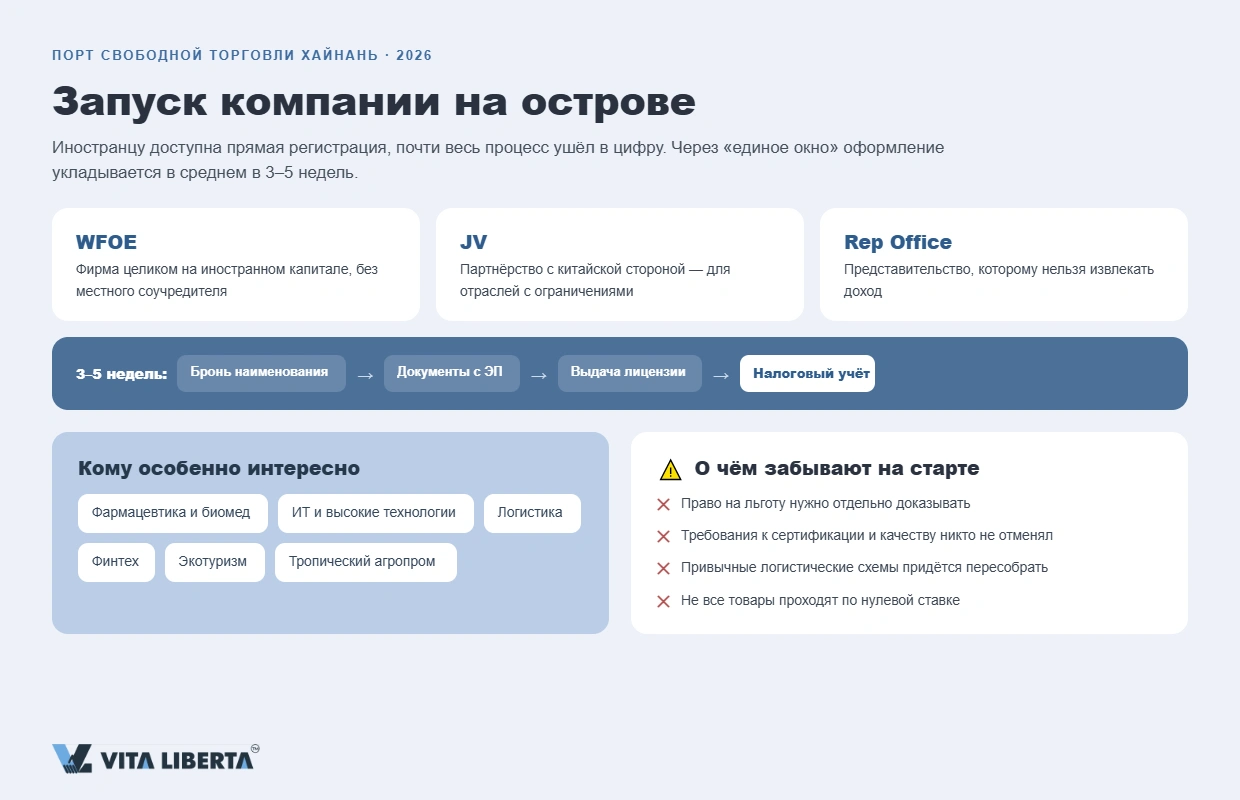Click the 'Партнёрство с китайской стороной' description
The height and width of the screenshot is (800, 1240).
[x=595, y=281]
